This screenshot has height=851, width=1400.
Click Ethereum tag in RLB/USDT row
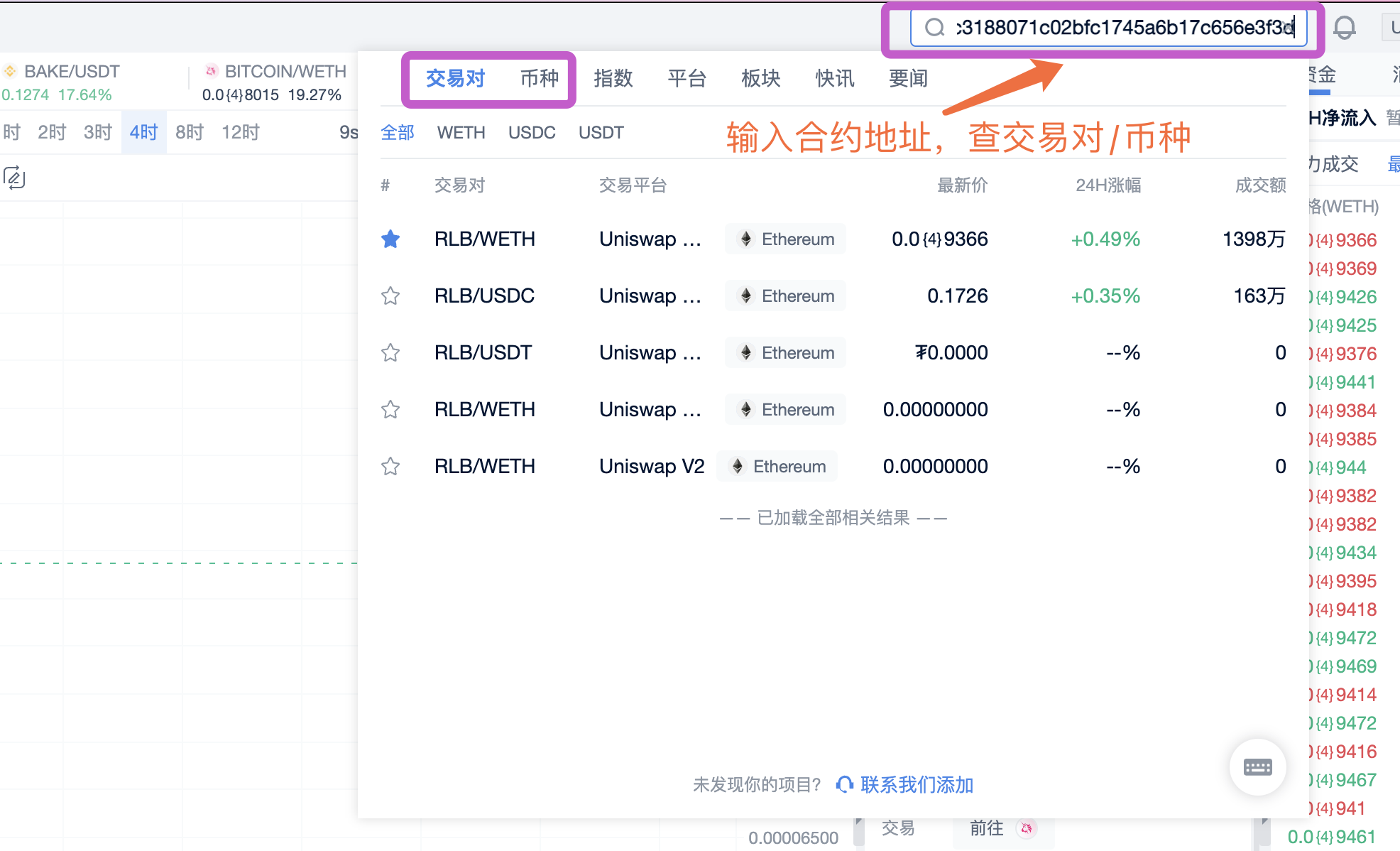coord(786,352)
